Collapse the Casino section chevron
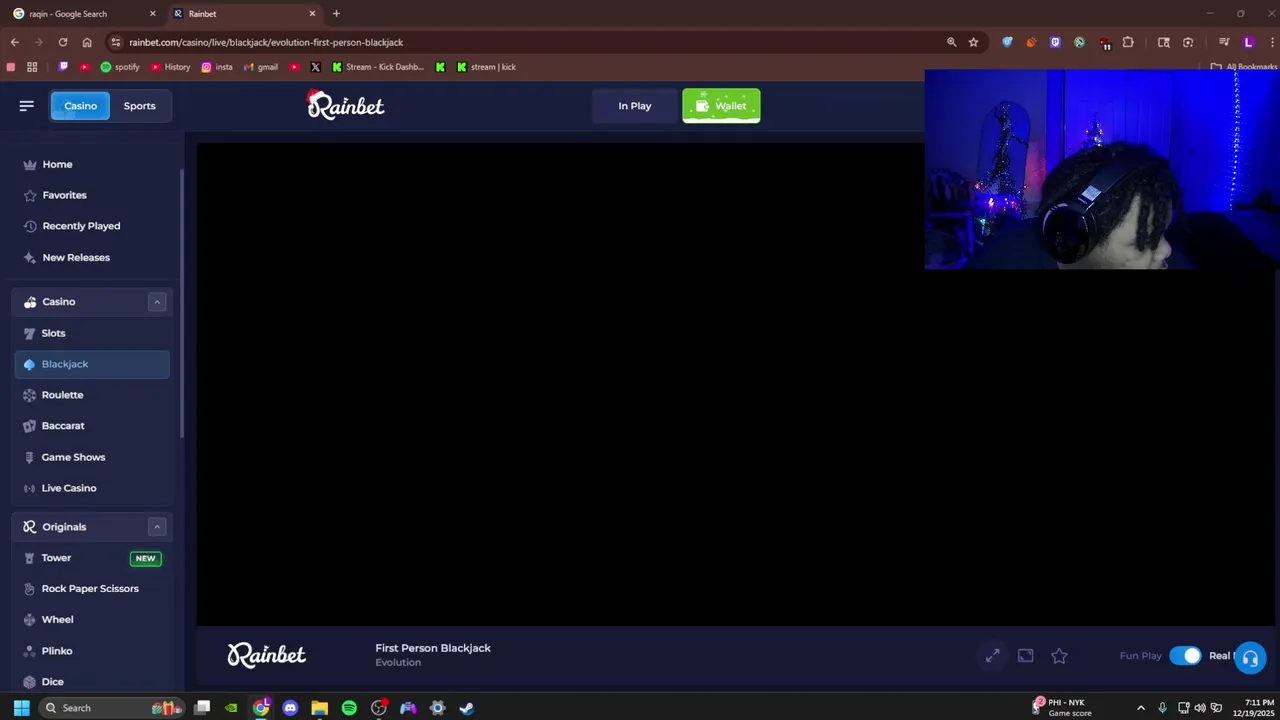1280x720 pixels. (x=157, y=302)
